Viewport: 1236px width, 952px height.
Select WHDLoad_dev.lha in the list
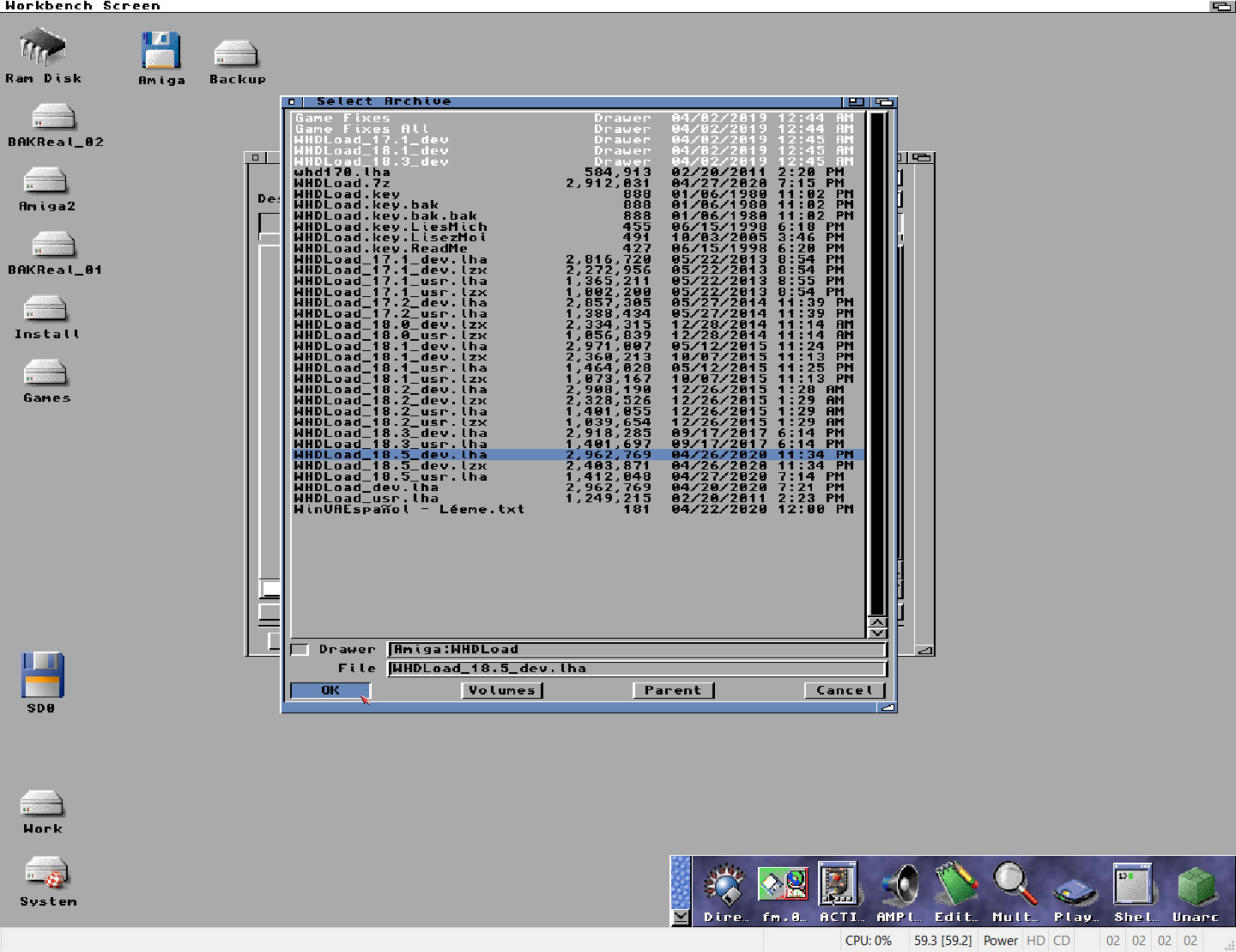click(577, 488)
